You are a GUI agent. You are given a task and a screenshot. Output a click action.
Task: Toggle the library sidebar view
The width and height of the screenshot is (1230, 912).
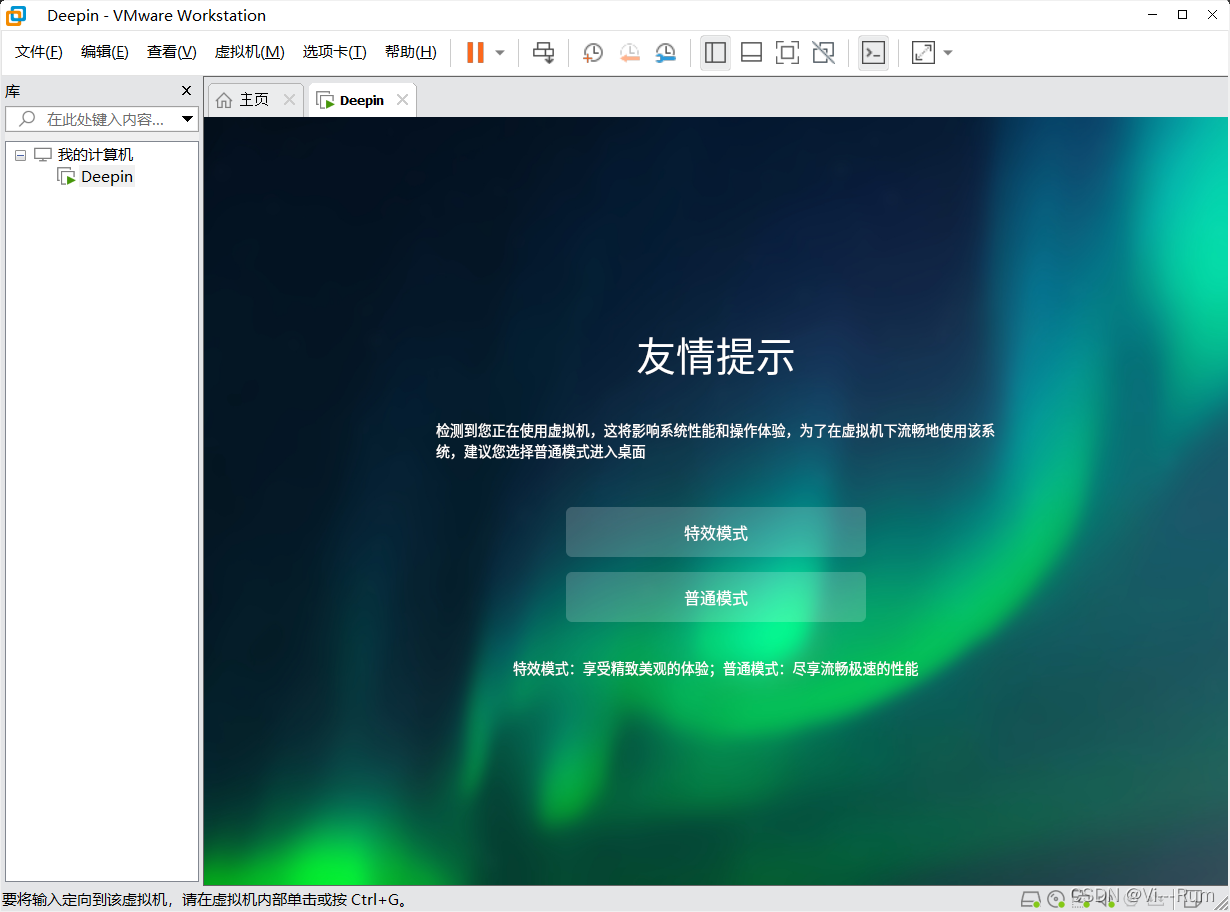(715, 53)
